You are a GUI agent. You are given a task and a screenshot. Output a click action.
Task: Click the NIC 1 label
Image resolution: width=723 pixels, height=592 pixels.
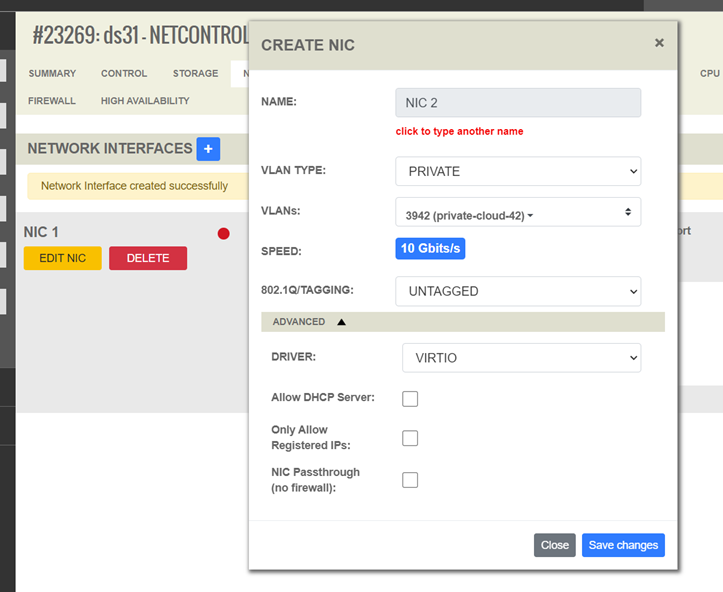(41, 232)
